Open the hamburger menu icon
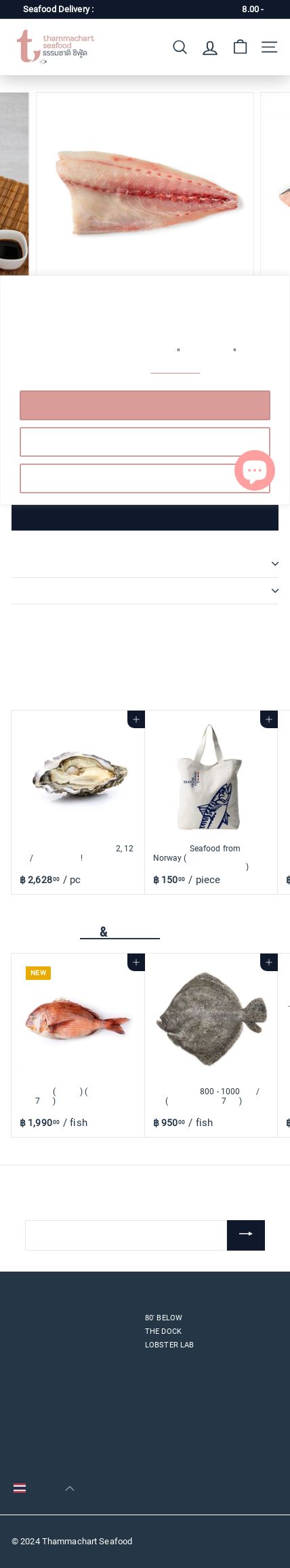 [270, 47]
